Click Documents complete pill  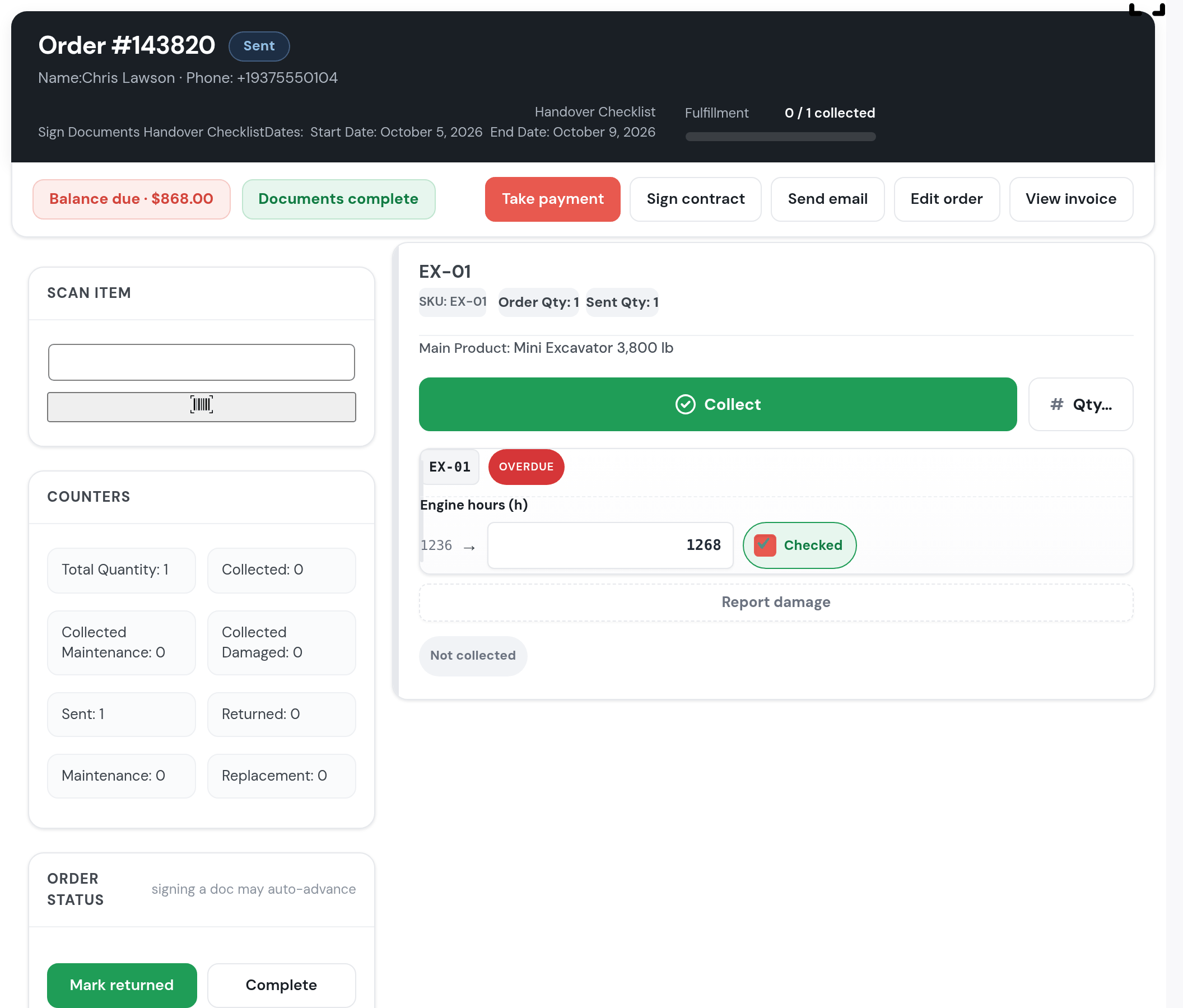click(x=338, y=199)
